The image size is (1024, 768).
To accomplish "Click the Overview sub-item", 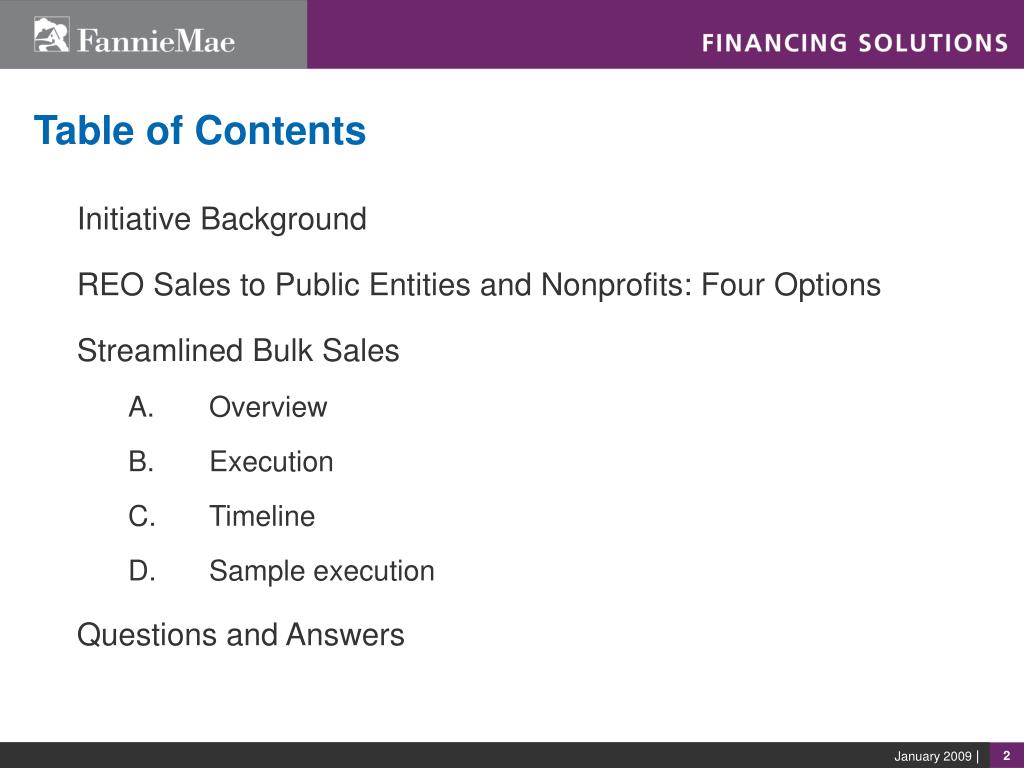I will [x=268, y=407].
